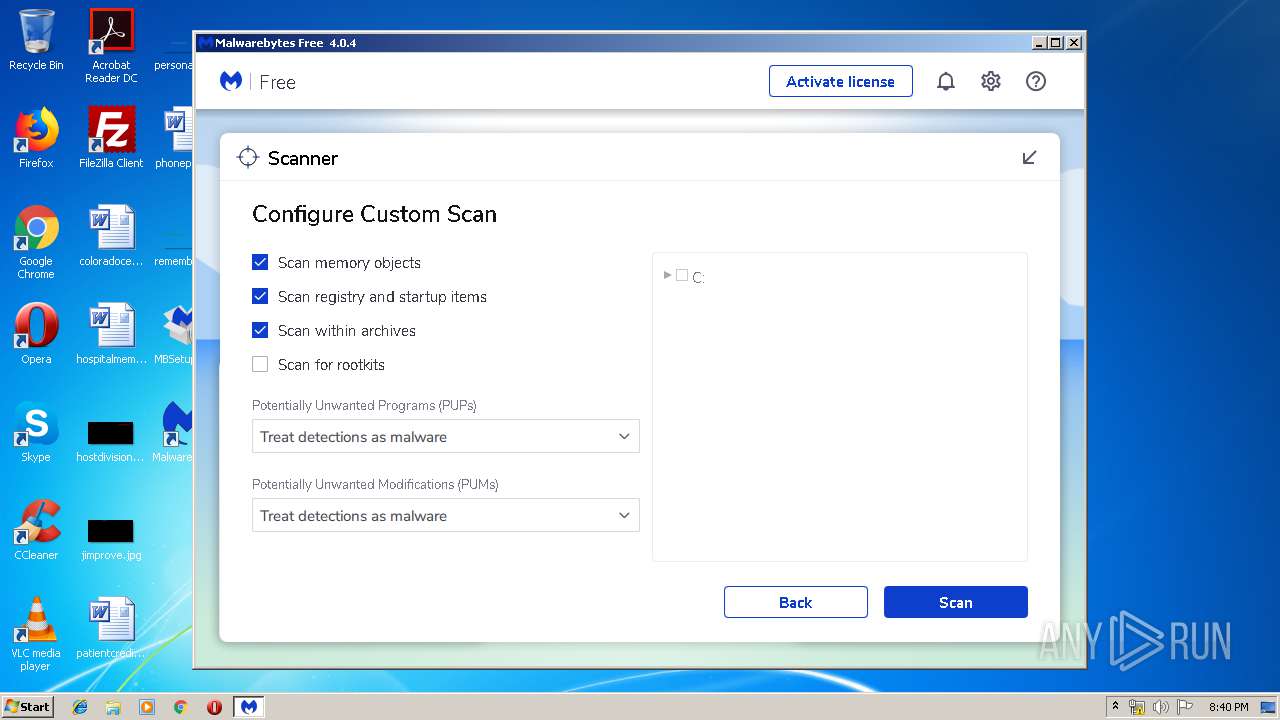The image size is (1280, 720).
Task: Open Malwarebytes settings gear
Action: pyautogui.click(x=990, y=82)
